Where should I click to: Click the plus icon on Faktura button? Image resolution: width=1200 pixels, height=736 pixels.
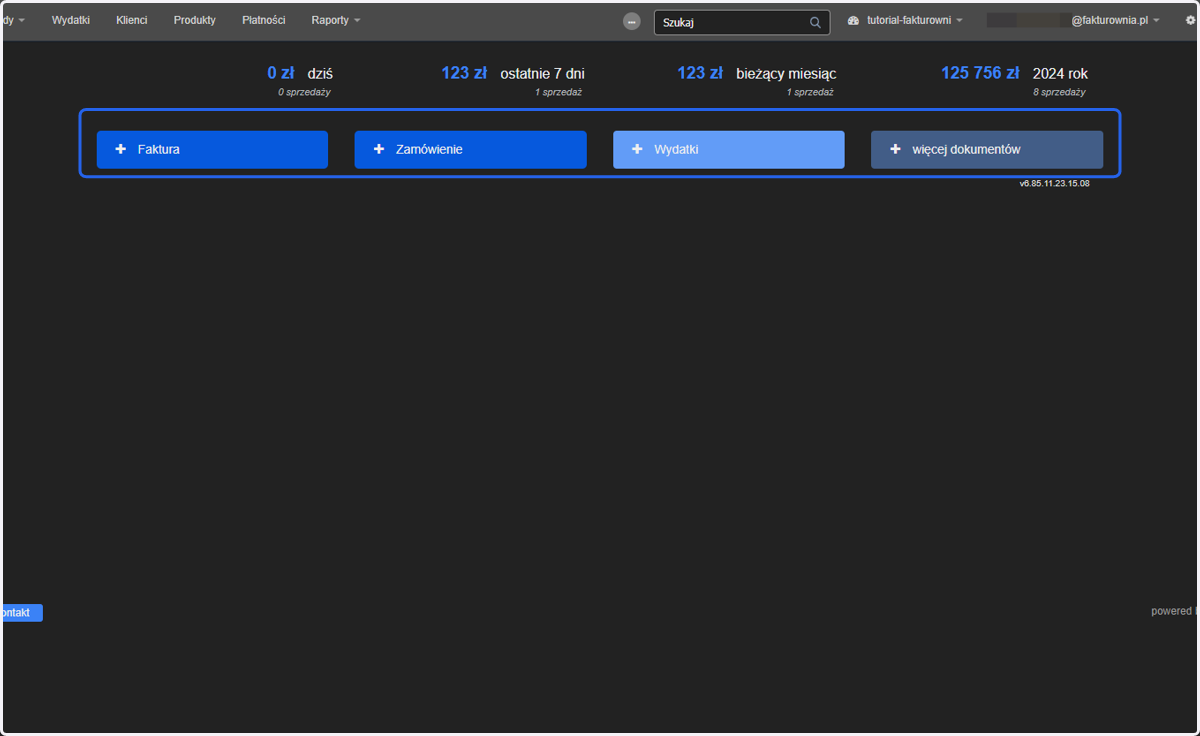coord(121,149)
